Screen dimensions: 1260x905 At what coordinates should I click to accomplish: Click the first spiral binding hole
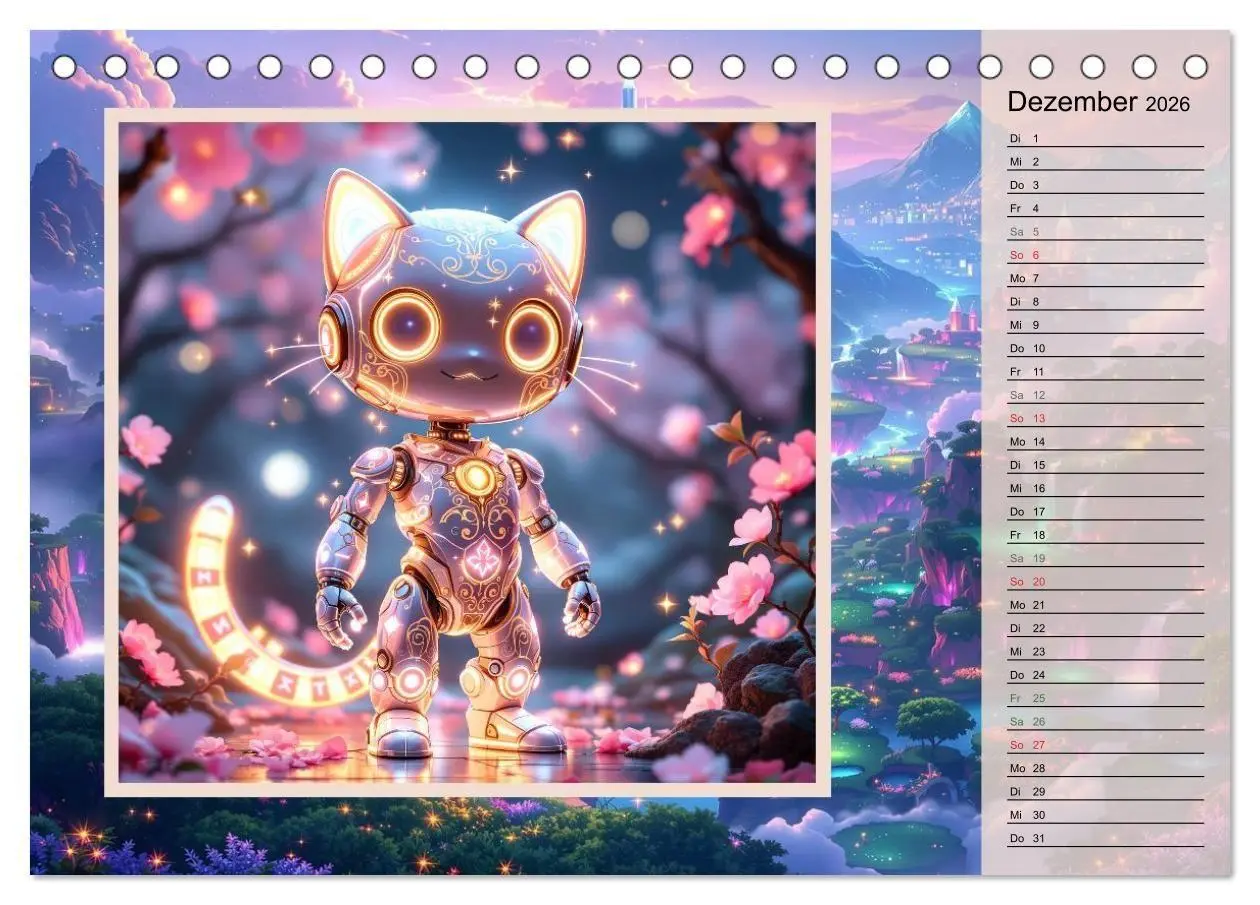(x=64, y=67)
